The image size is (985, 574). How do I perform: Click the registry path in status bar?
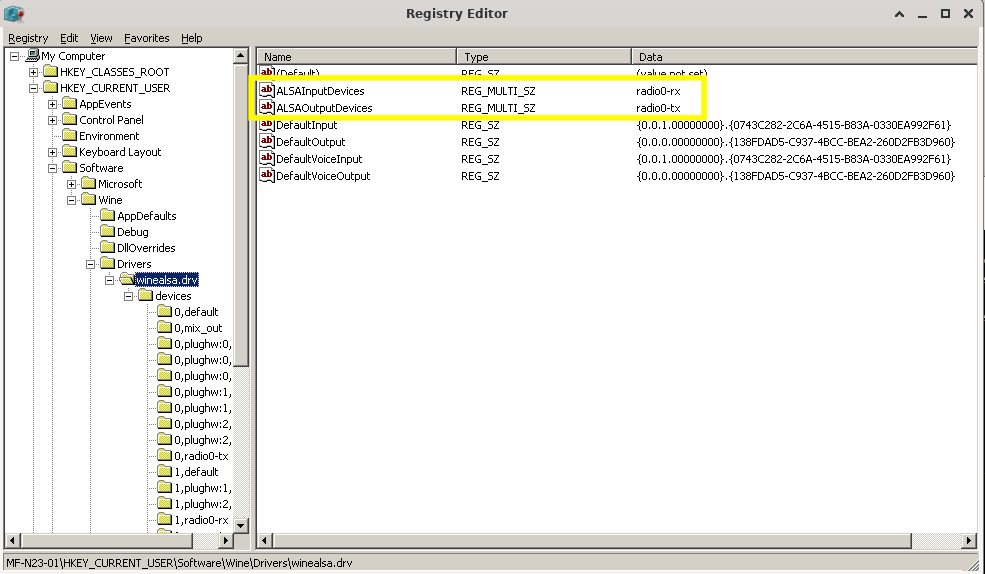click(x=179, y=563)
